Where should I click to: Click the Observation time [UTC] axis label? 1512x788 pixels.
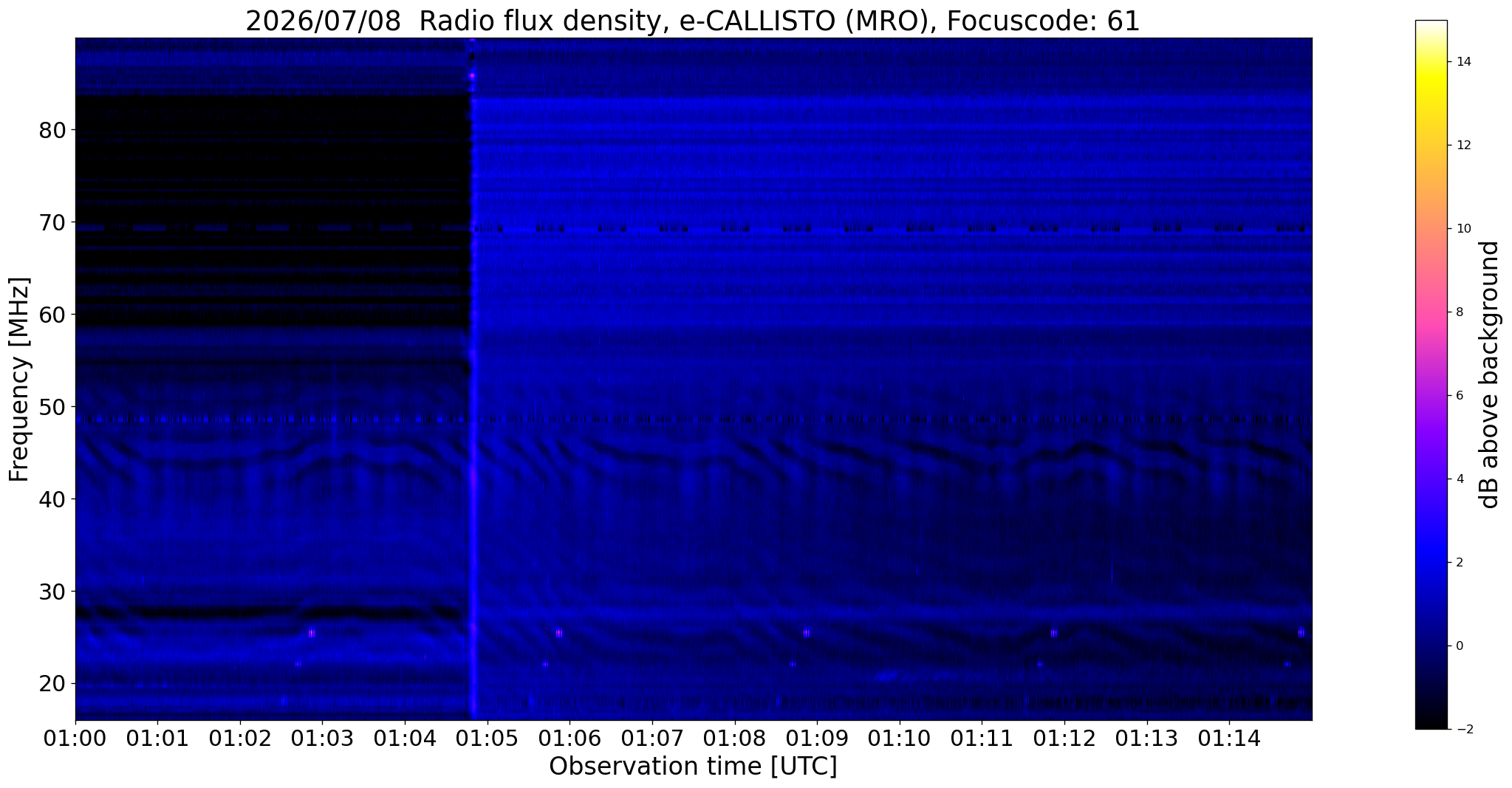pos(693,767)
